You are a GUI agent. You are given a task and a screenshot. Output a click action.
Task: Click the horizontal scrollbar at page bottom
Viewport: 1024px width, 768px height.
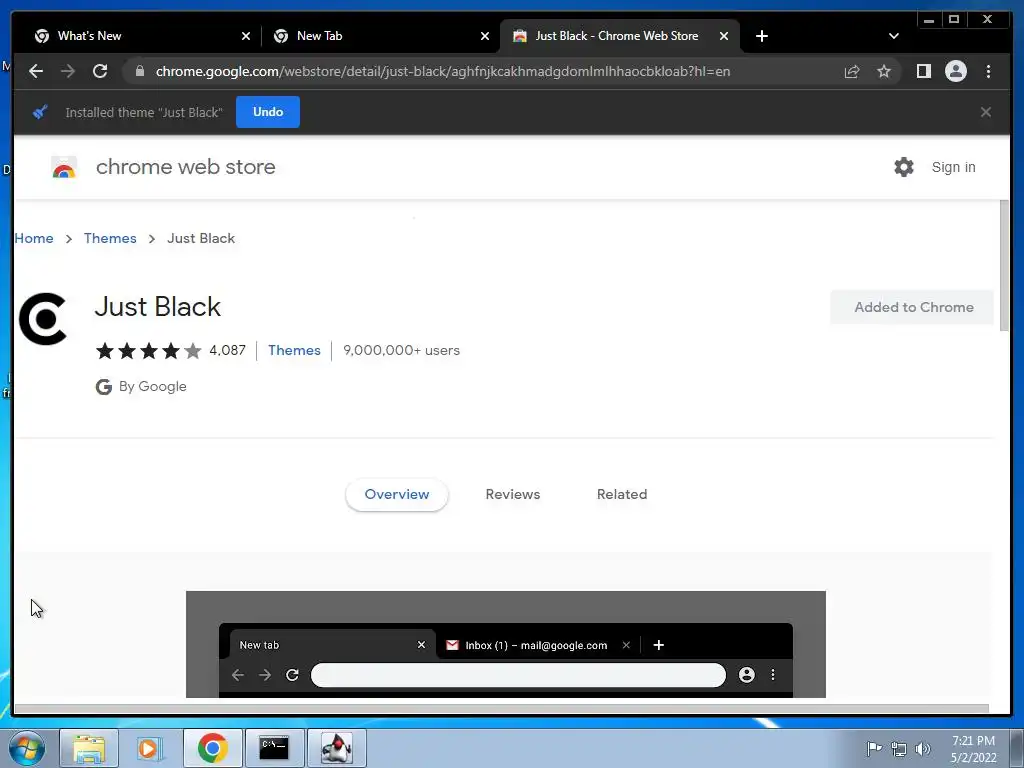tap(501, 709)
